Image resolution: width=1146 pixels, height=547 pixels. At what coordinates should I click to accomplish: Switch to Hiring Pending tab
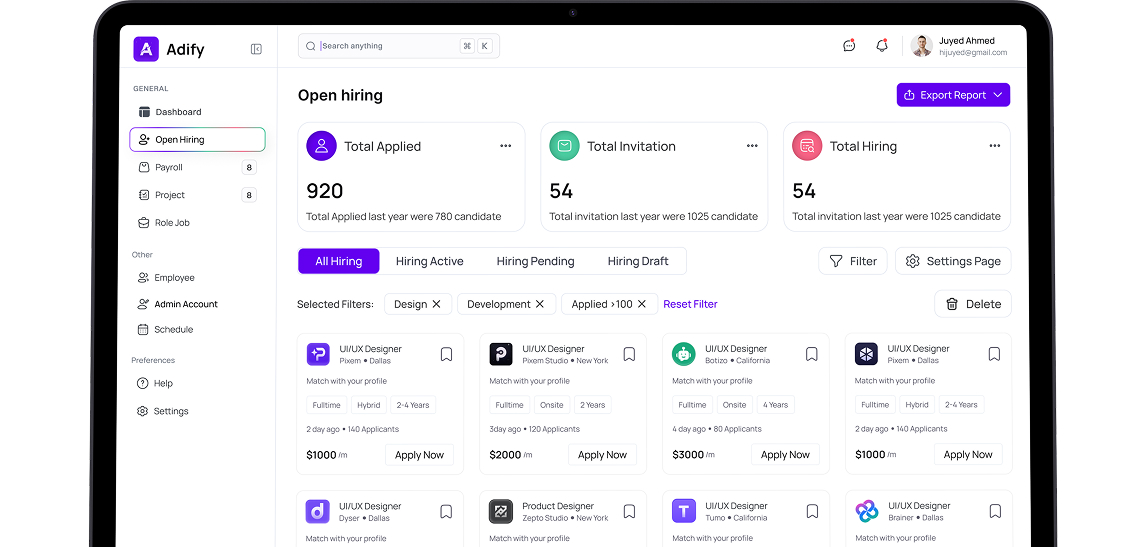pyautogui.click(x=536, y=261)
